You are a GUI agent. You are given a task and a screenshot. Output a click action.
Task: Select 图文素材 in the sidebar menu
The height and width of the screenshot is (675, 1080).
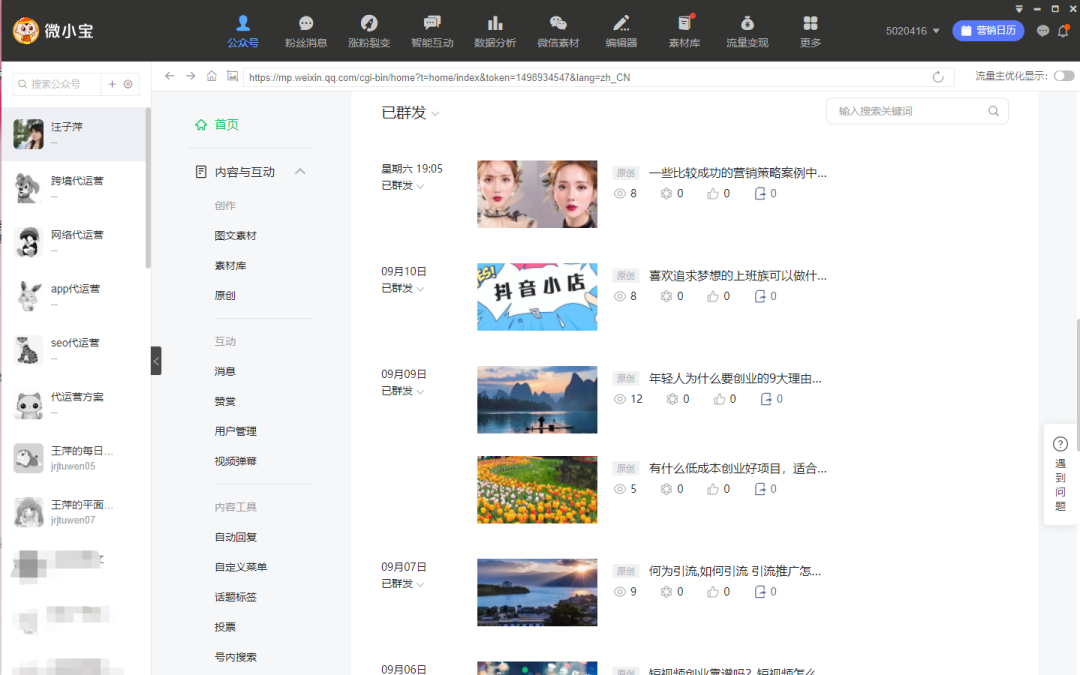click(x=235, y=236)
